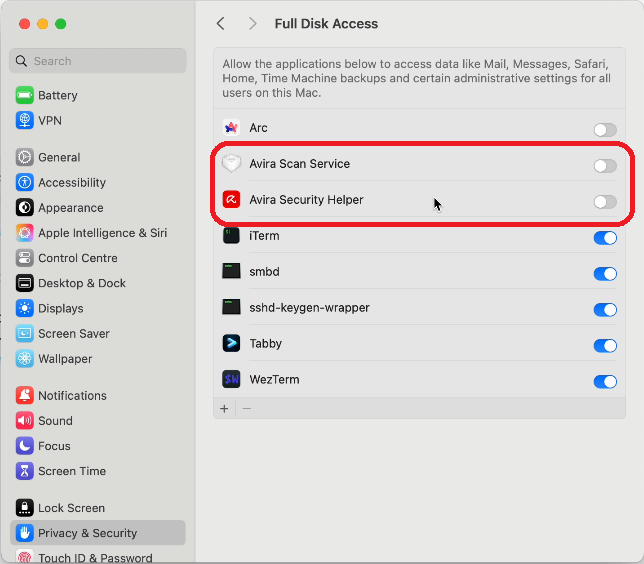This screenshot has width=644, height=564.
Task: Disable Full Disk Access for iTerm
Action: click(605, 238)
